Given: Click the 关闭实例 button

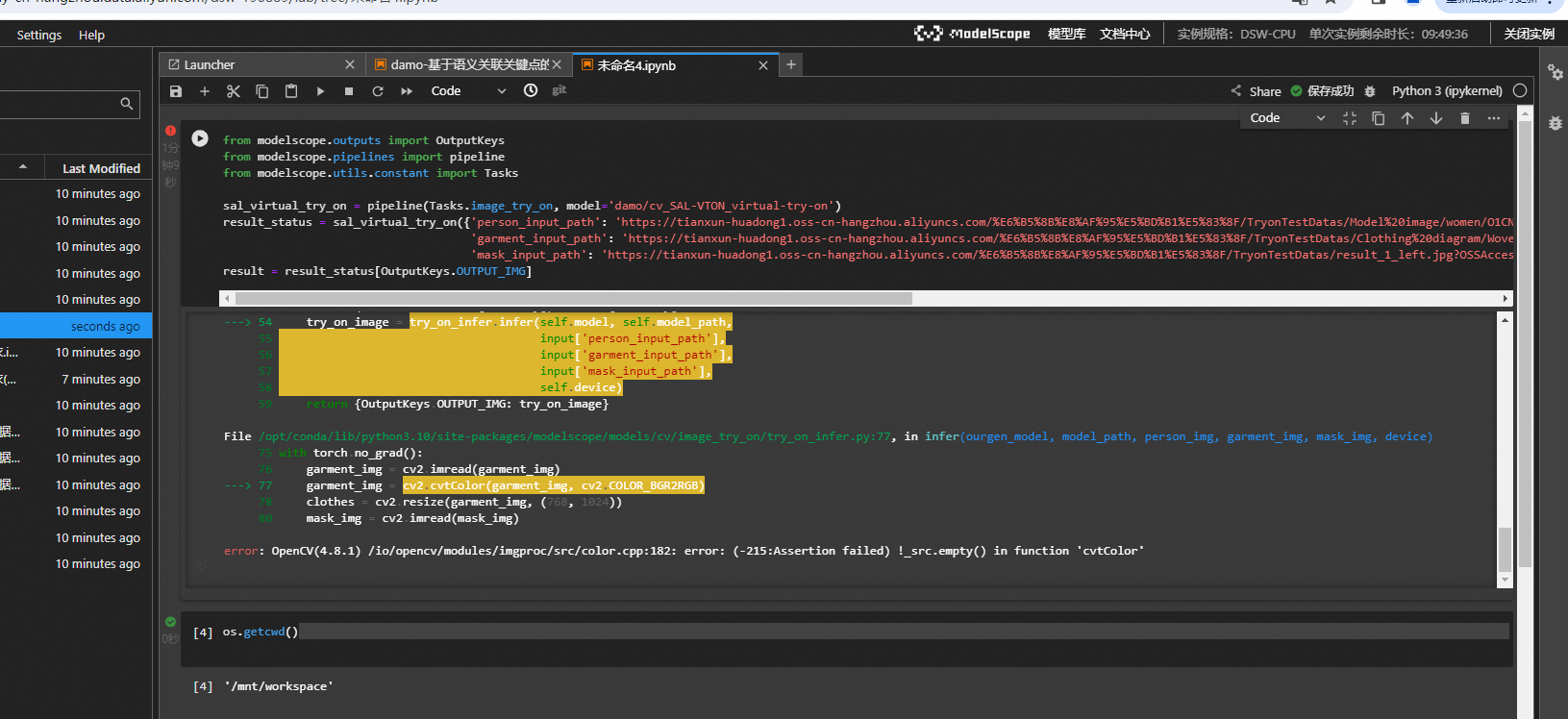Looking at the screenshot, I should (x=1529, y=34).
